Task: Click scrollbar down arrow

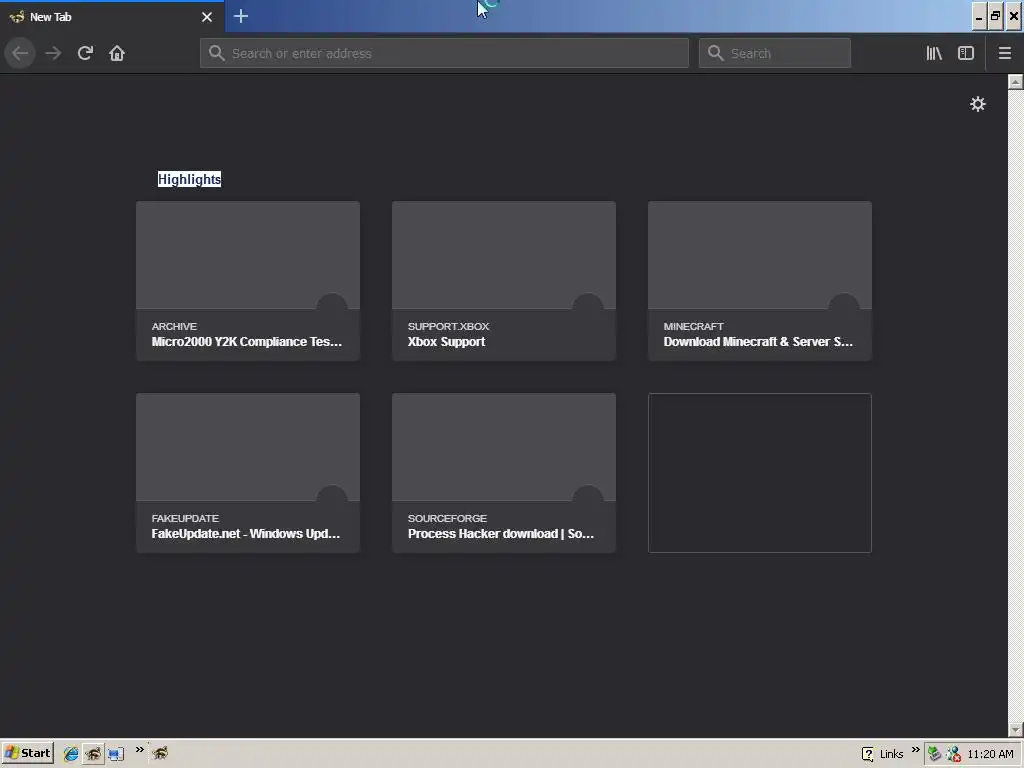Action: point(1015,729)
